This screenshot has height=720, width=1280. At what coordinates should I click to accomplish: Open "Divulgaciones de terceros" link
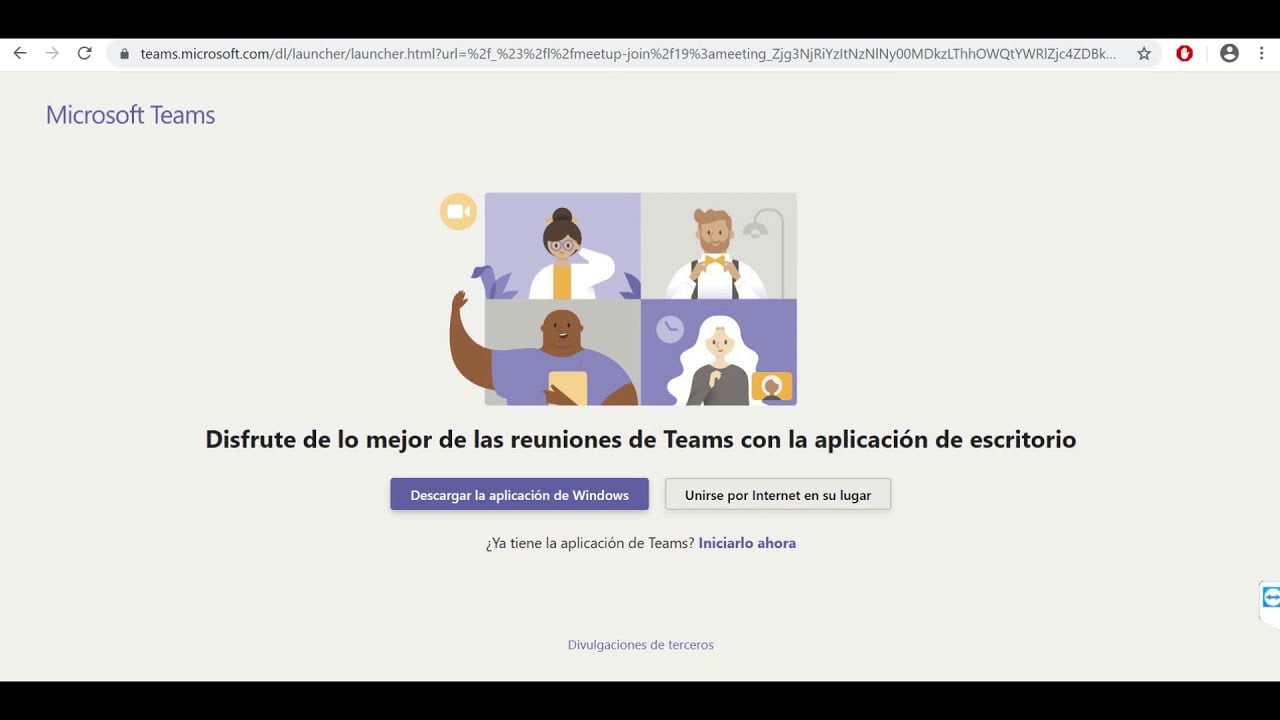click(641, 644)
